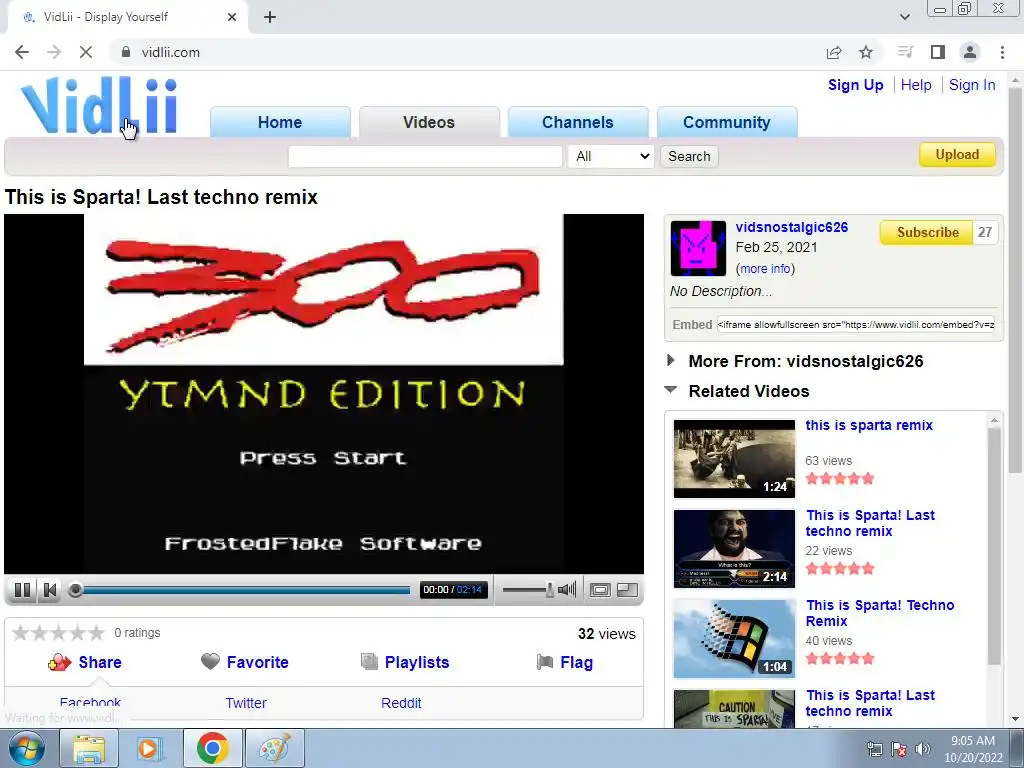
Task: Adjust the player volume slider
Action: tap(528, 590)
